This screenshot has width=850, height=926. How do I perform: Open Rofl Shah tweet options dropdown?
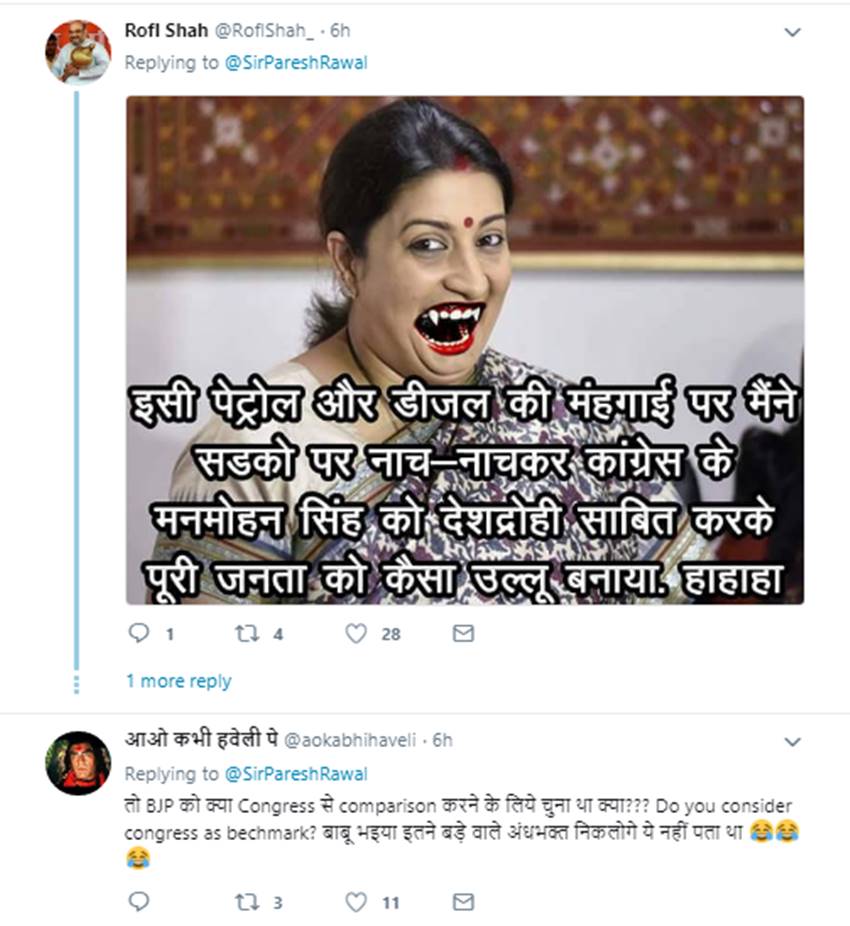tap(792, 33)
